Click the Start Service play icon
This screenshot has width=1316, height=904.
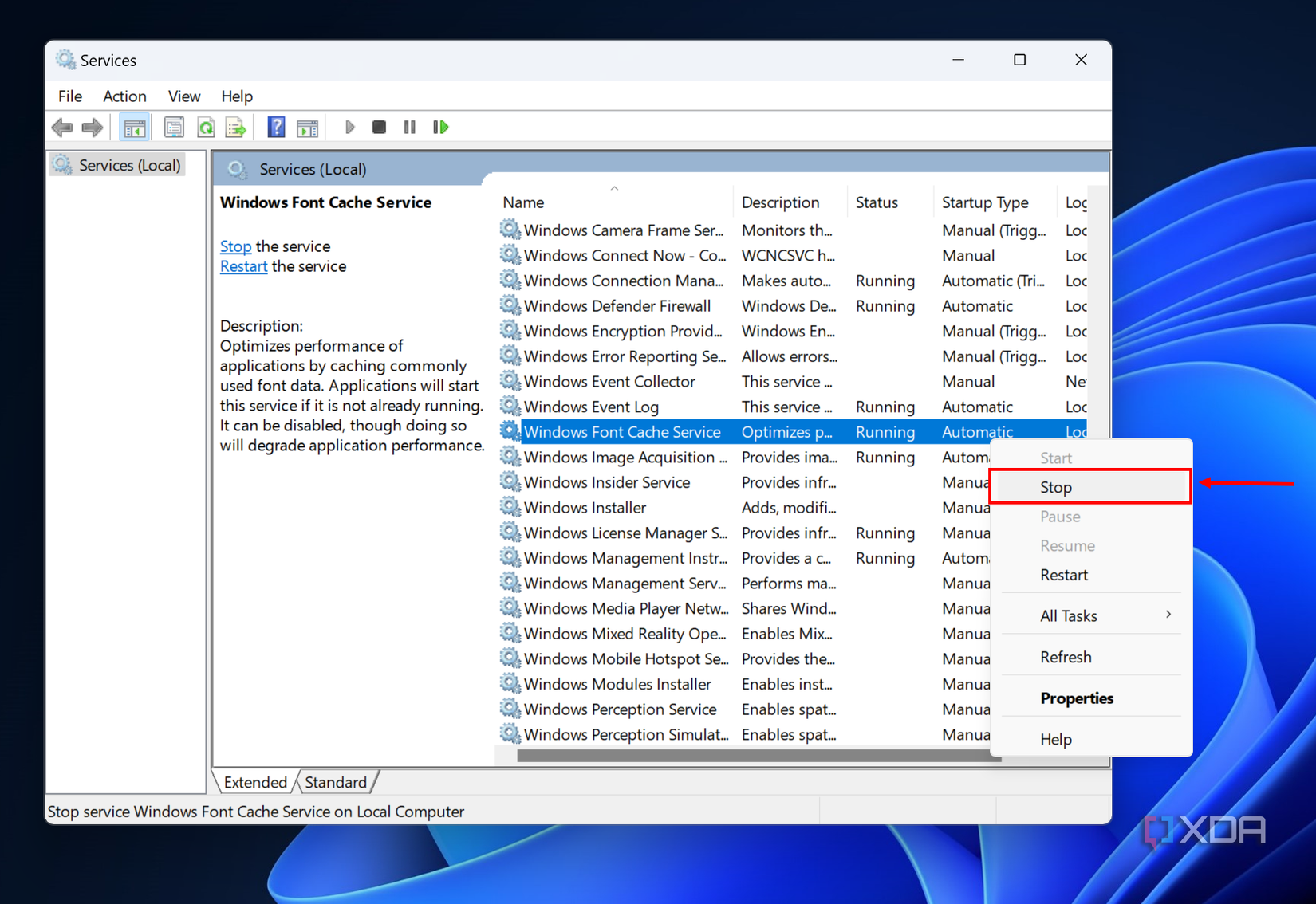pos(349,128)
